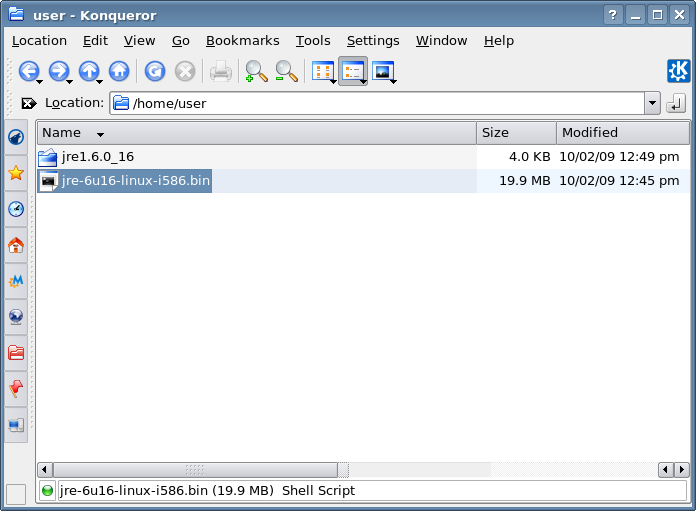
Task: Open the Settings menu
Action: pos(373,41)
